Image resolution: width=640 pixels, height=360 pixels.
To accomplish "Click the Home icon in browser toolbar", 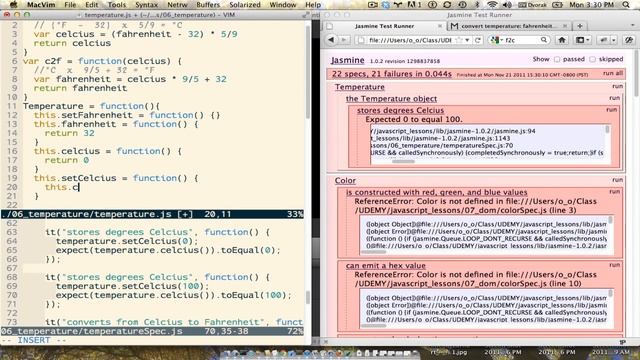I will [562, 40].
